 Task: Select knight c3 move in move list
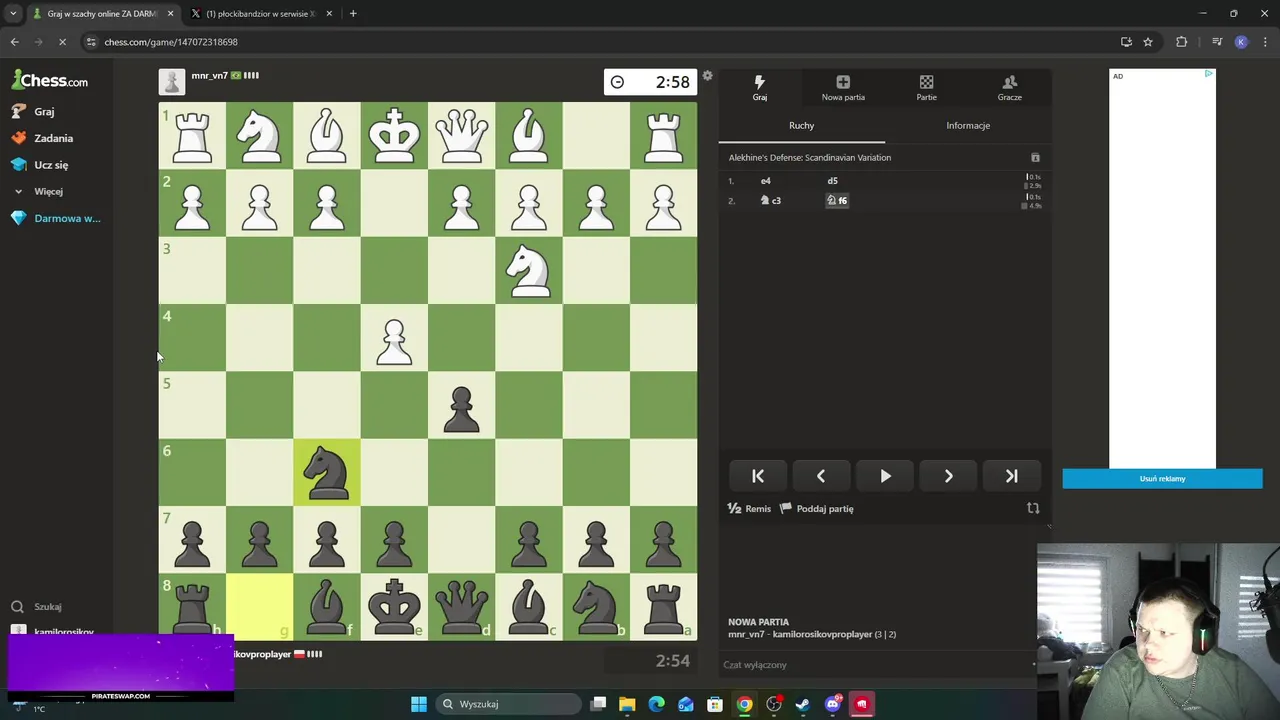click(x=770, y=200)
